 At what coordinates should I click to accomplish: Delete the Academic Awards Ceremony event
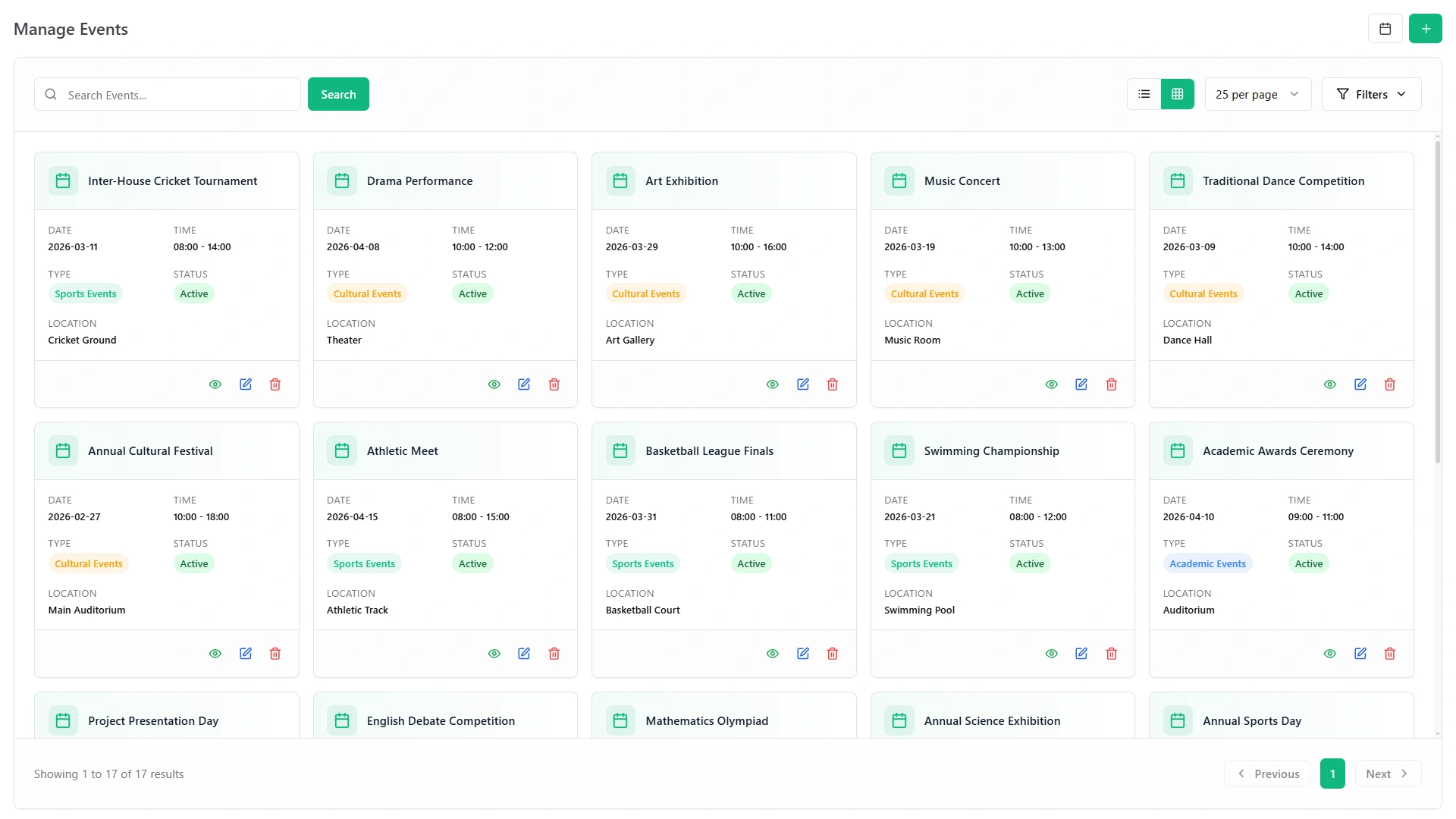(1390, 654)
